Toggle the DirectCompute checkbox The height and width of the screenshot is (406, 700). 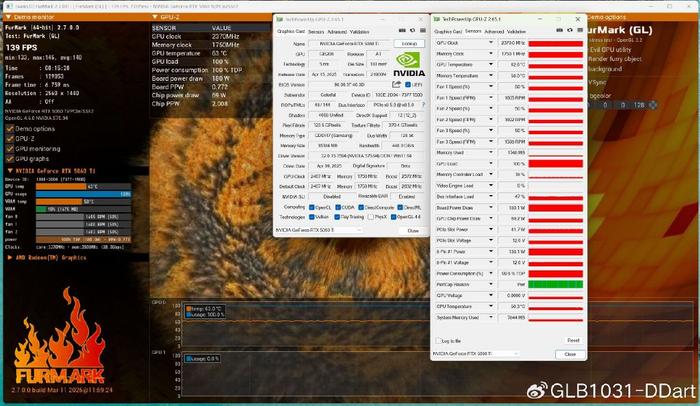click(x=361, y=207)
